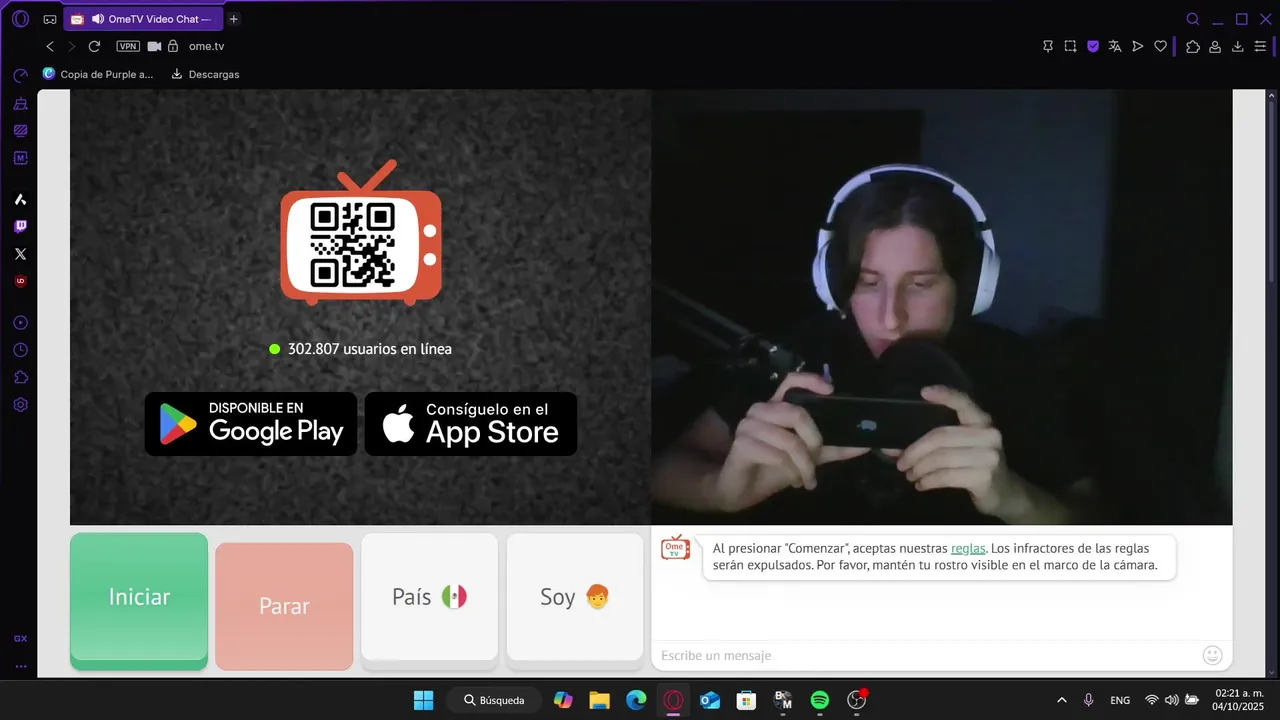
Task: Toggle the VPN badge in the address bar
Action: 128,46
